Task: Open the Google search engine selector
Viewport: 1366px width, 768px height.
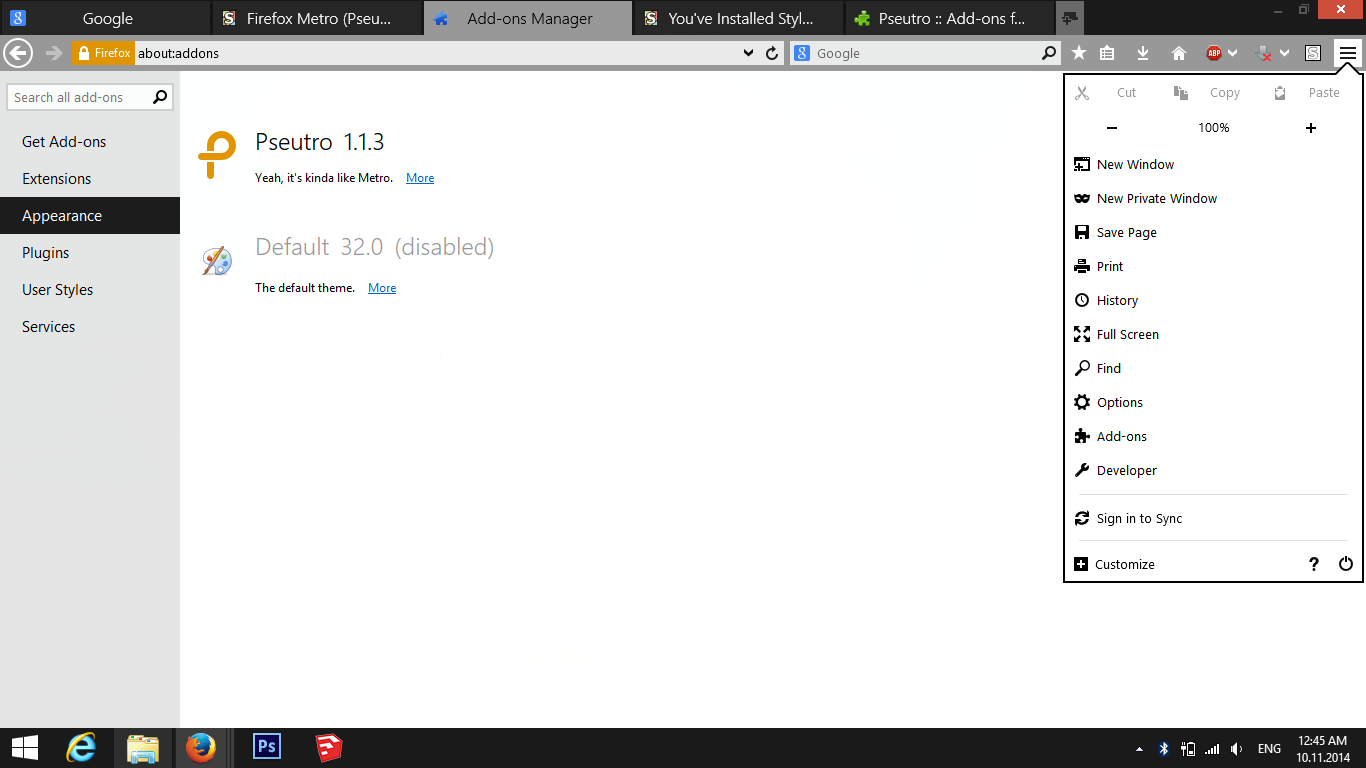Action: [x=802, y=53]
